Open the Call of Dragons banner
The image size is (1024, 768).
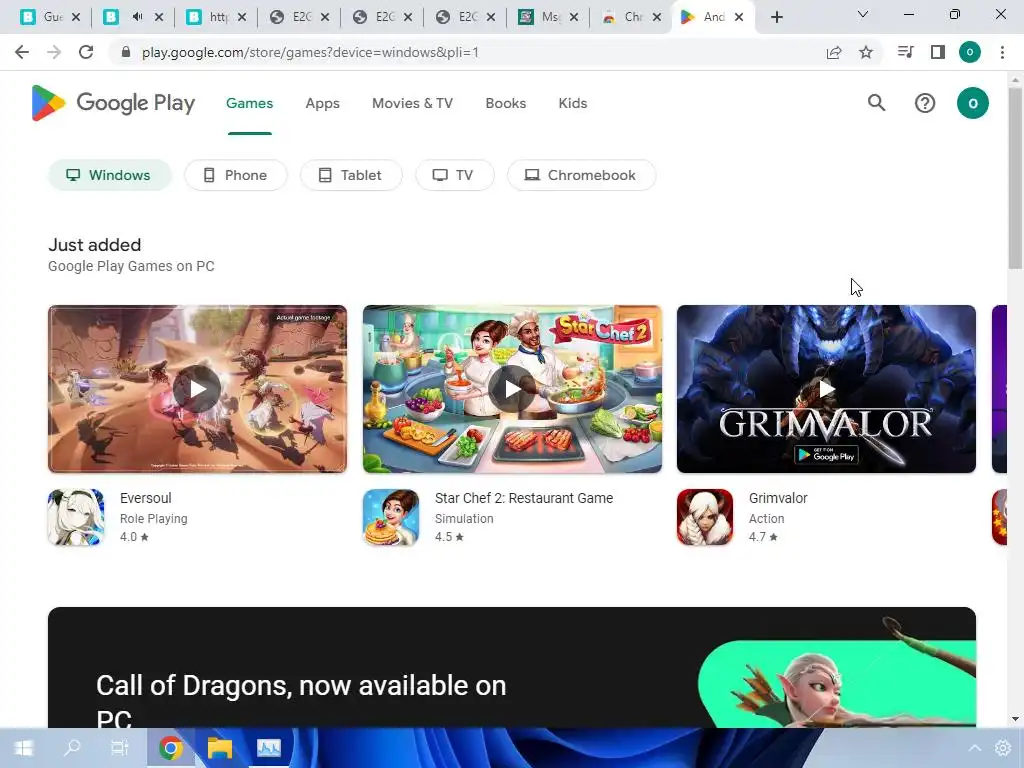(512, 667)
